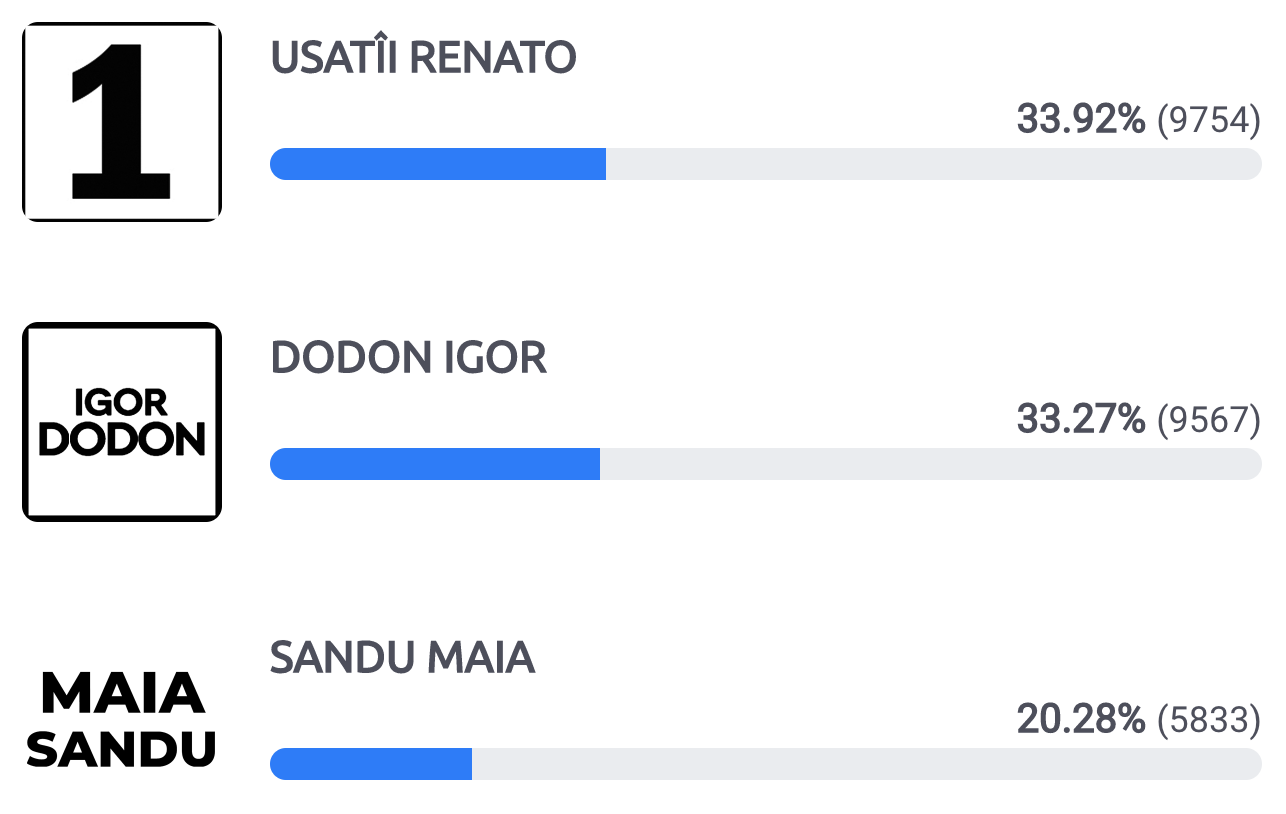Click the Maia Sandu text logo
Screen dimensions: 1286x814
122,721
